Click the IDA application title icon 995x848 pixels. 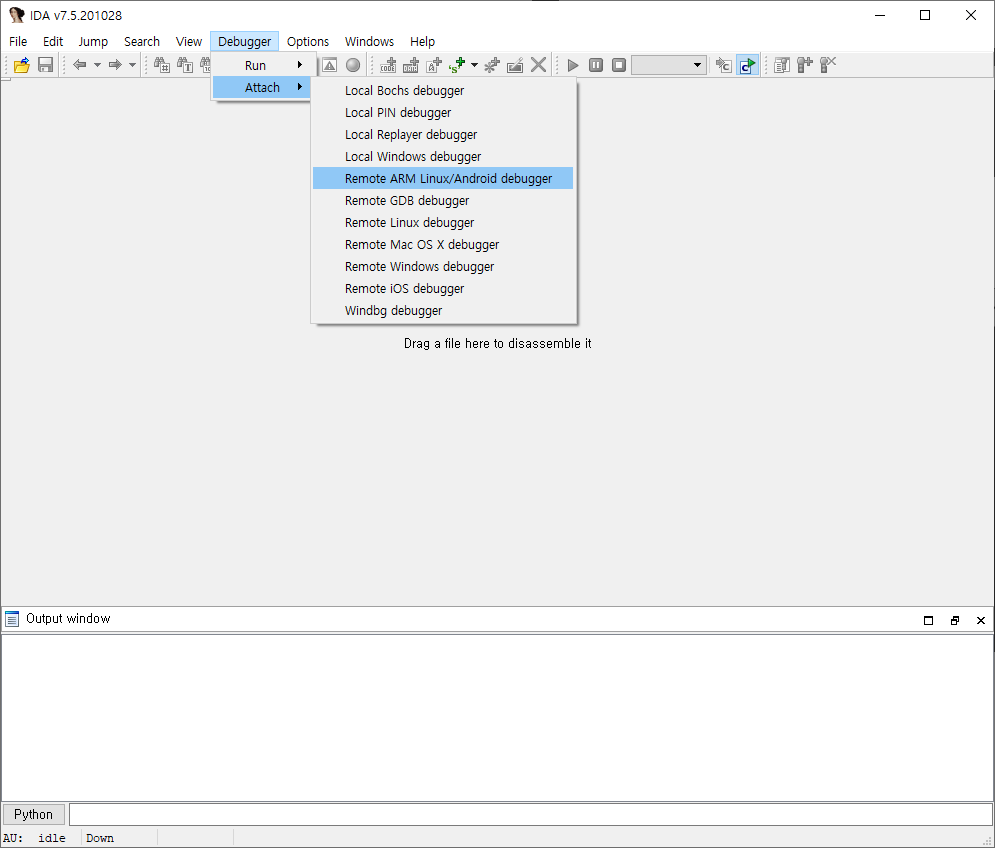[x=16, y=15]
